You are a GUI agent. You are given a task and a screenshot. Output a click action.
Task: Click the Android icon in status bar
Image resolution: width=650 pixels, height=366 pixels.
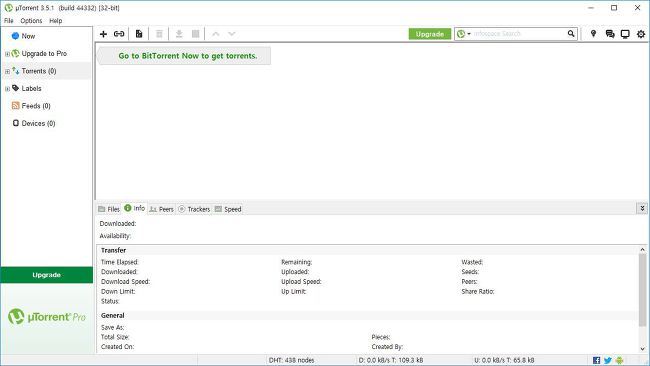pyautogui.click(x=619, y=360)
